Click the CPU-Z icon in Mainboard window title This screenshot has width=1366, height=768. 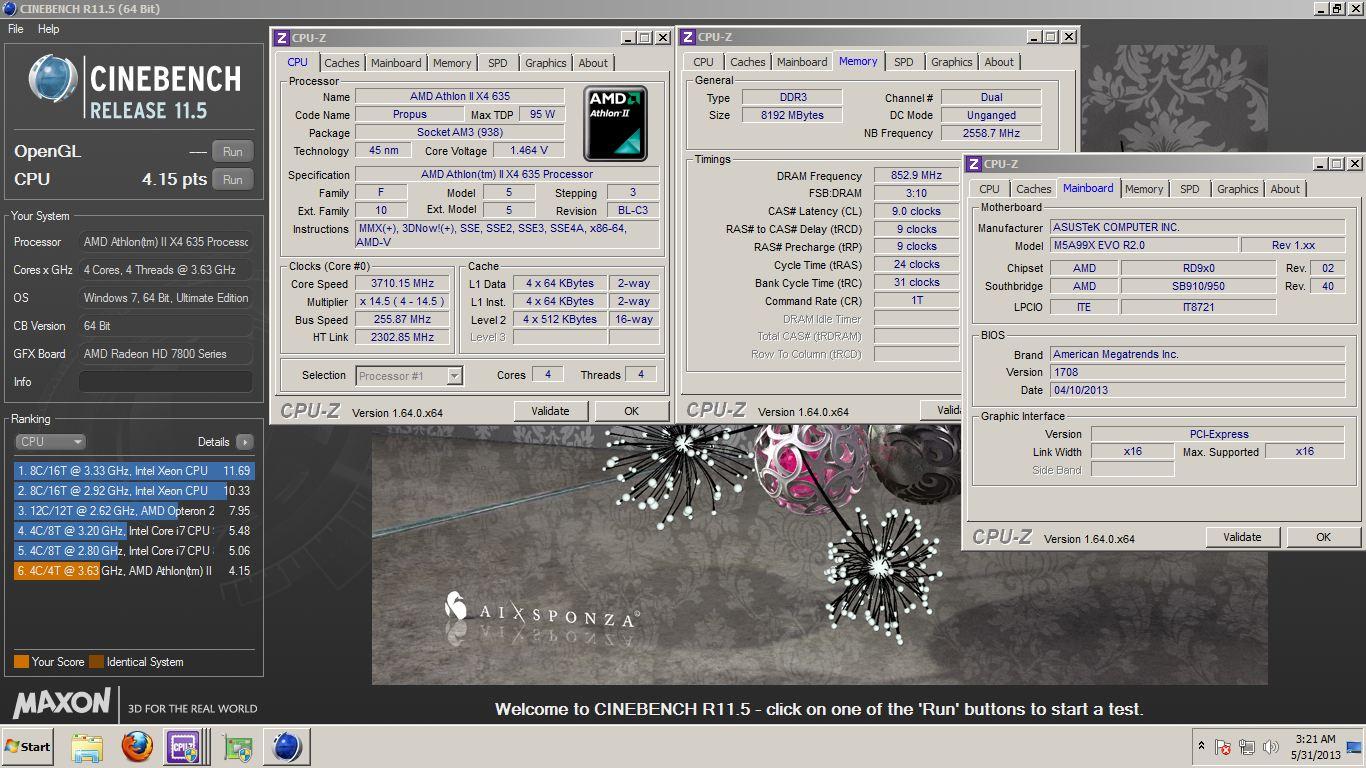coord(973,164)
